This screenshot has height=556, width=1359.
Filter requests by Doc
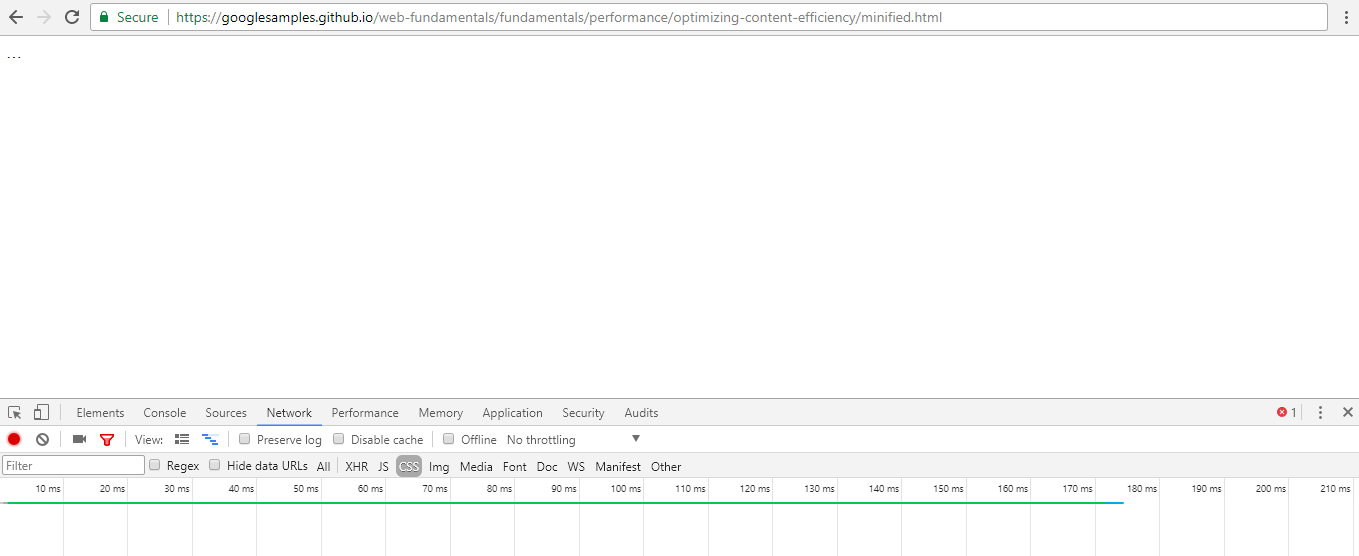[547, 466]
